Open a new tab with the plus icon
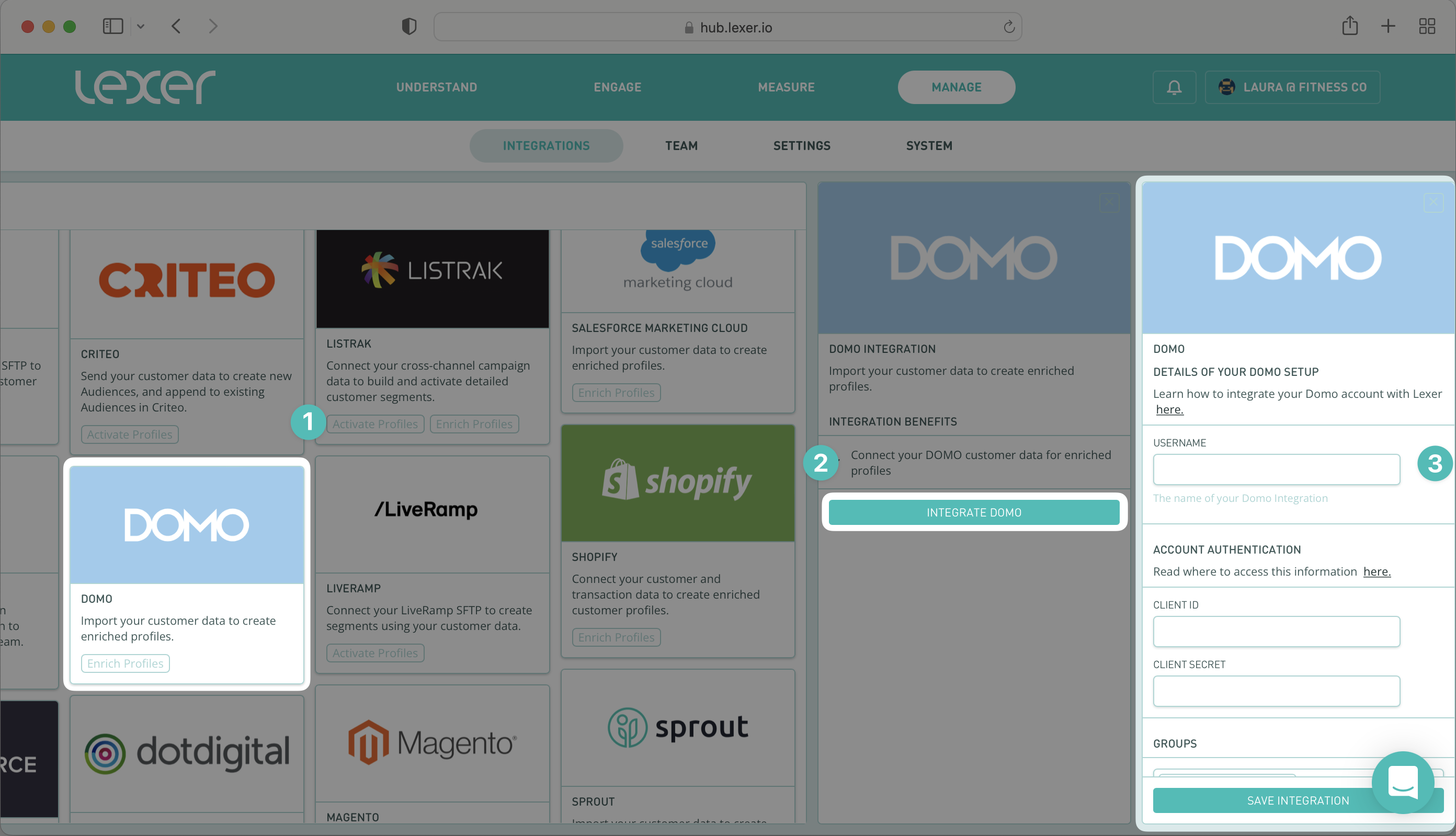The height and width of the screenshot is (836, 1456). point(1388,26)
